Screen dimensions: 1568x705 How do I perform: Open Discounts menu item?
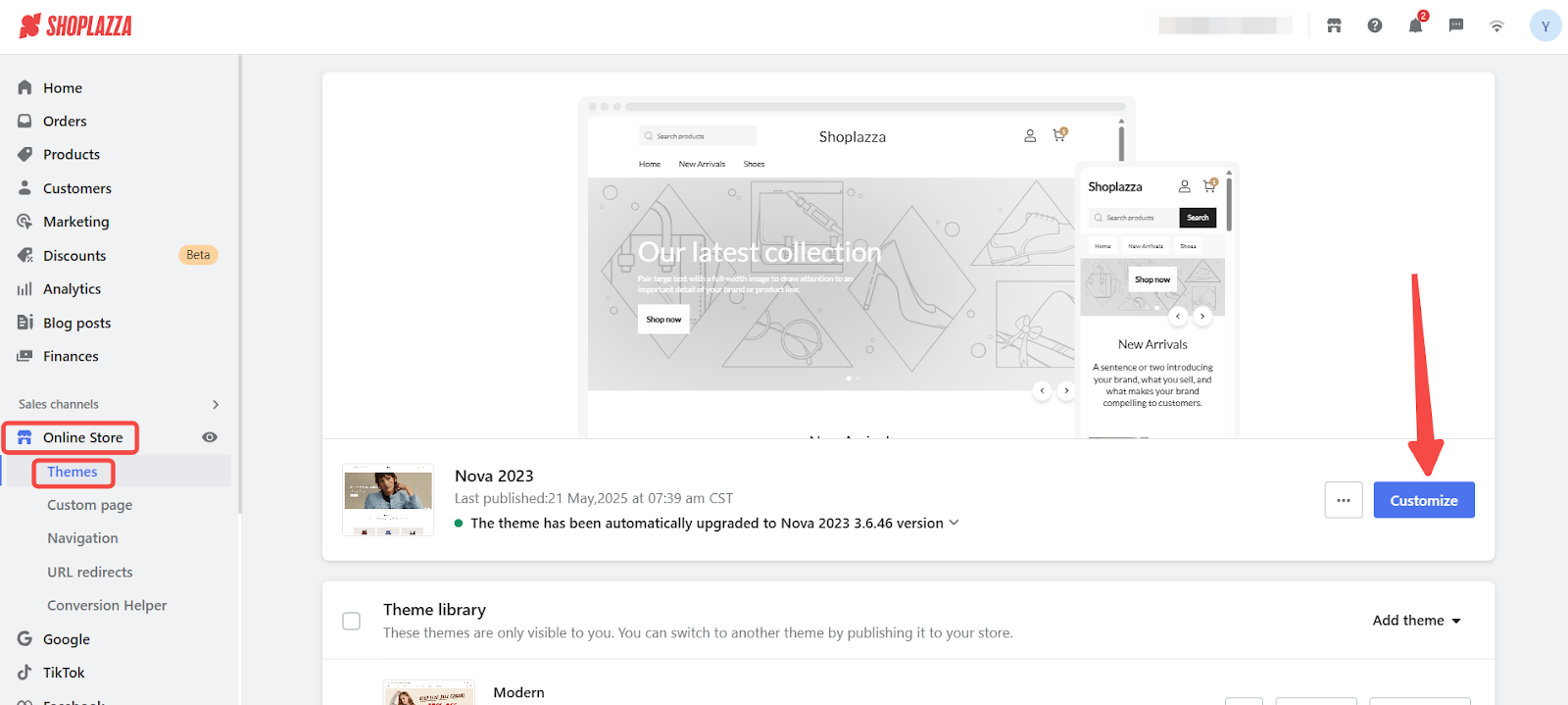(74, 255)
